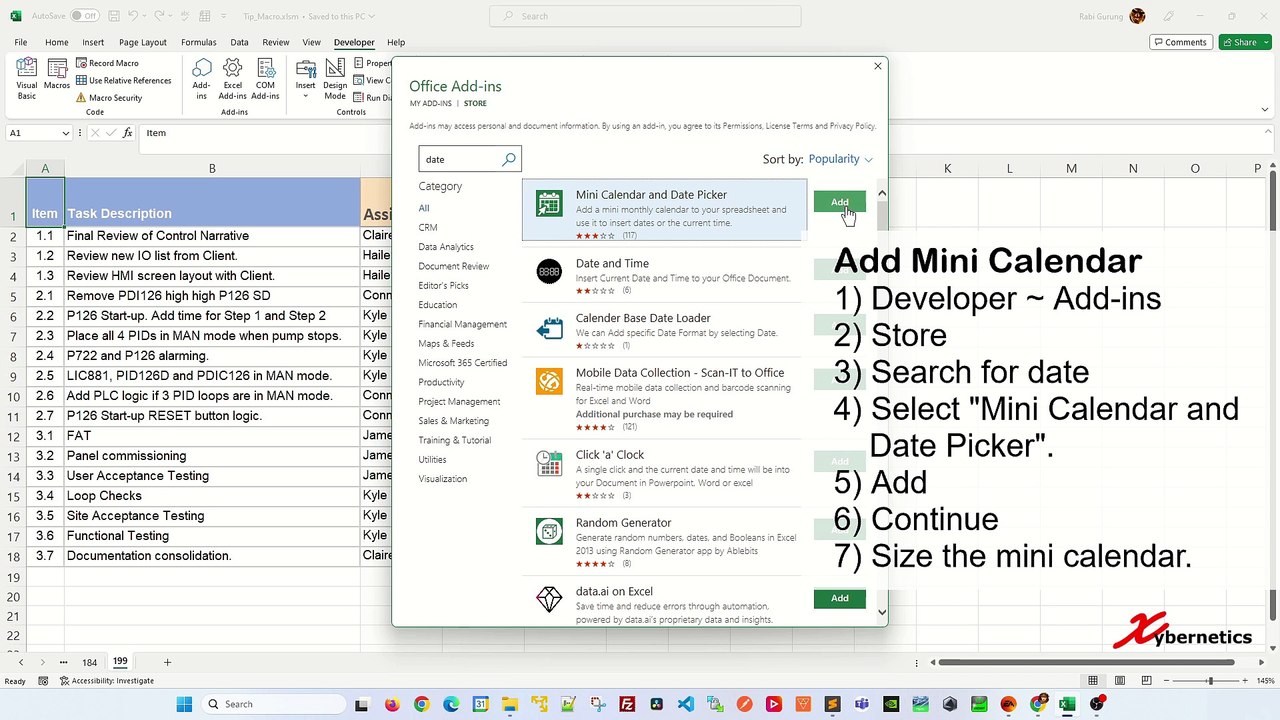The width and height of the screenshot is (1280, 720).
Task: Select cell 'Final Review of Control Narrative'
Action: point(212,236)
